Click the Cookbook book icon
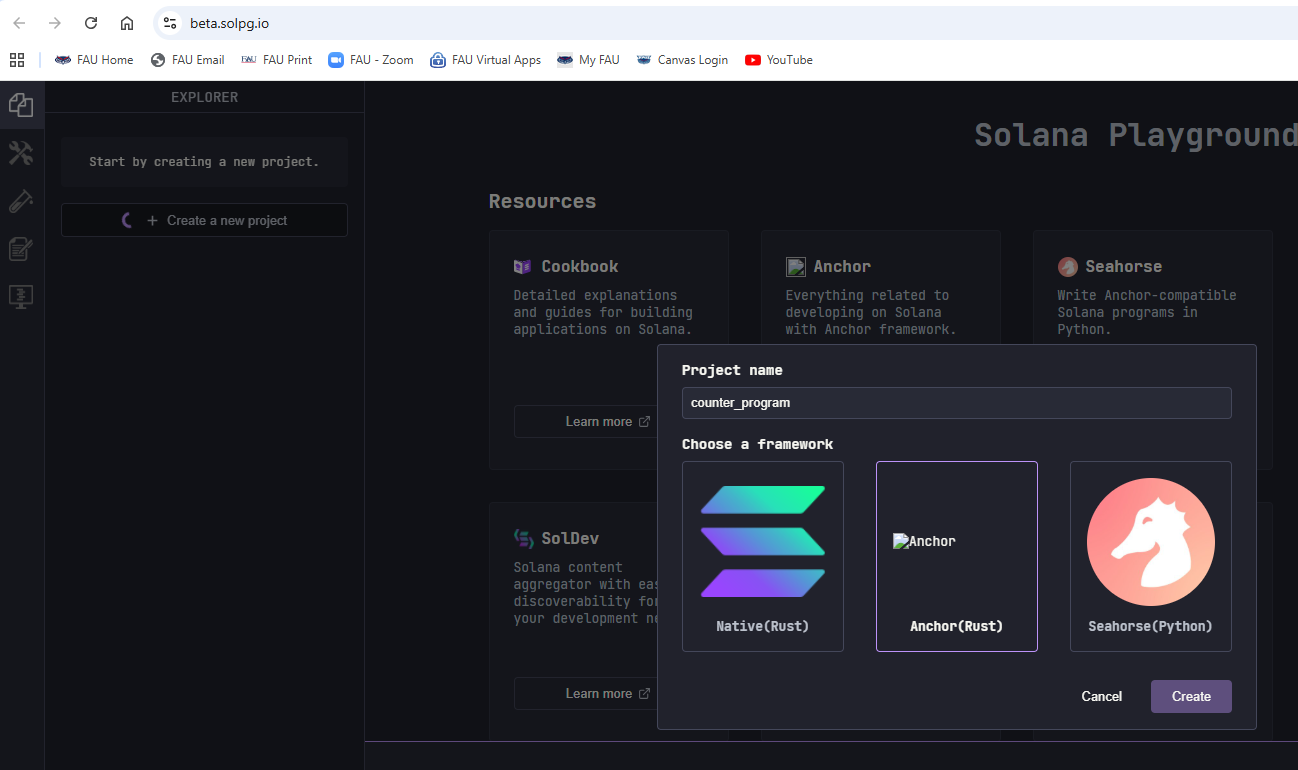The image size is (1298, 770). coord(523,267)
